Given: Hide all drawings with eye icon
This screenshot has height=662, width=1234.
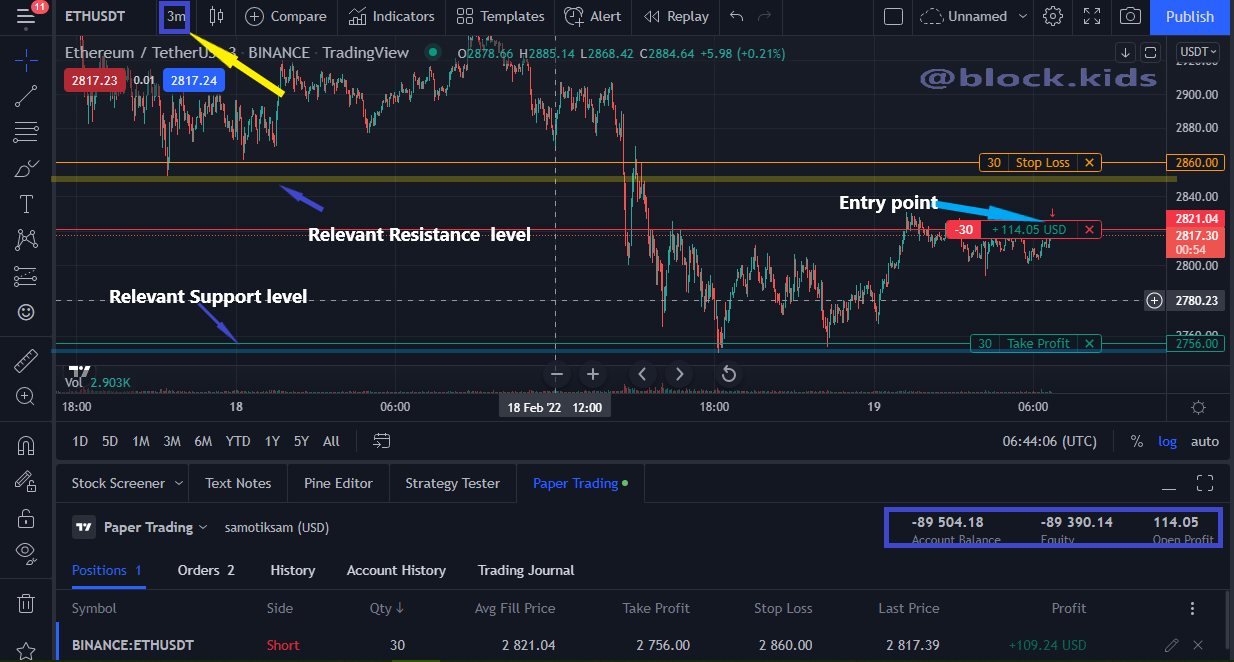Looking at the screenshot, I should (26, 553).
